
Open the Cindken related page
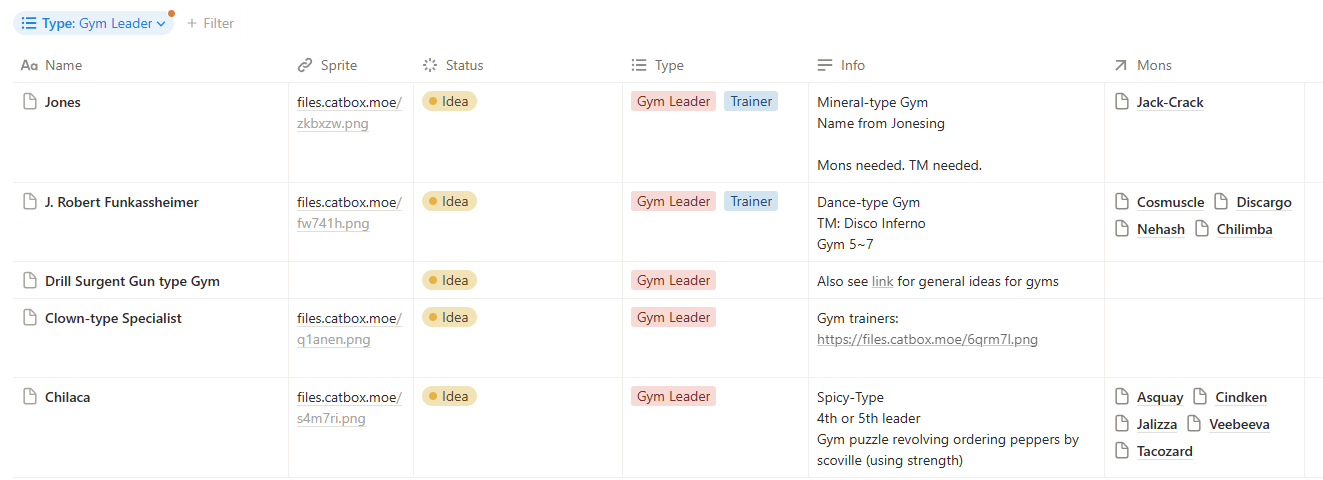[1241, 397]
